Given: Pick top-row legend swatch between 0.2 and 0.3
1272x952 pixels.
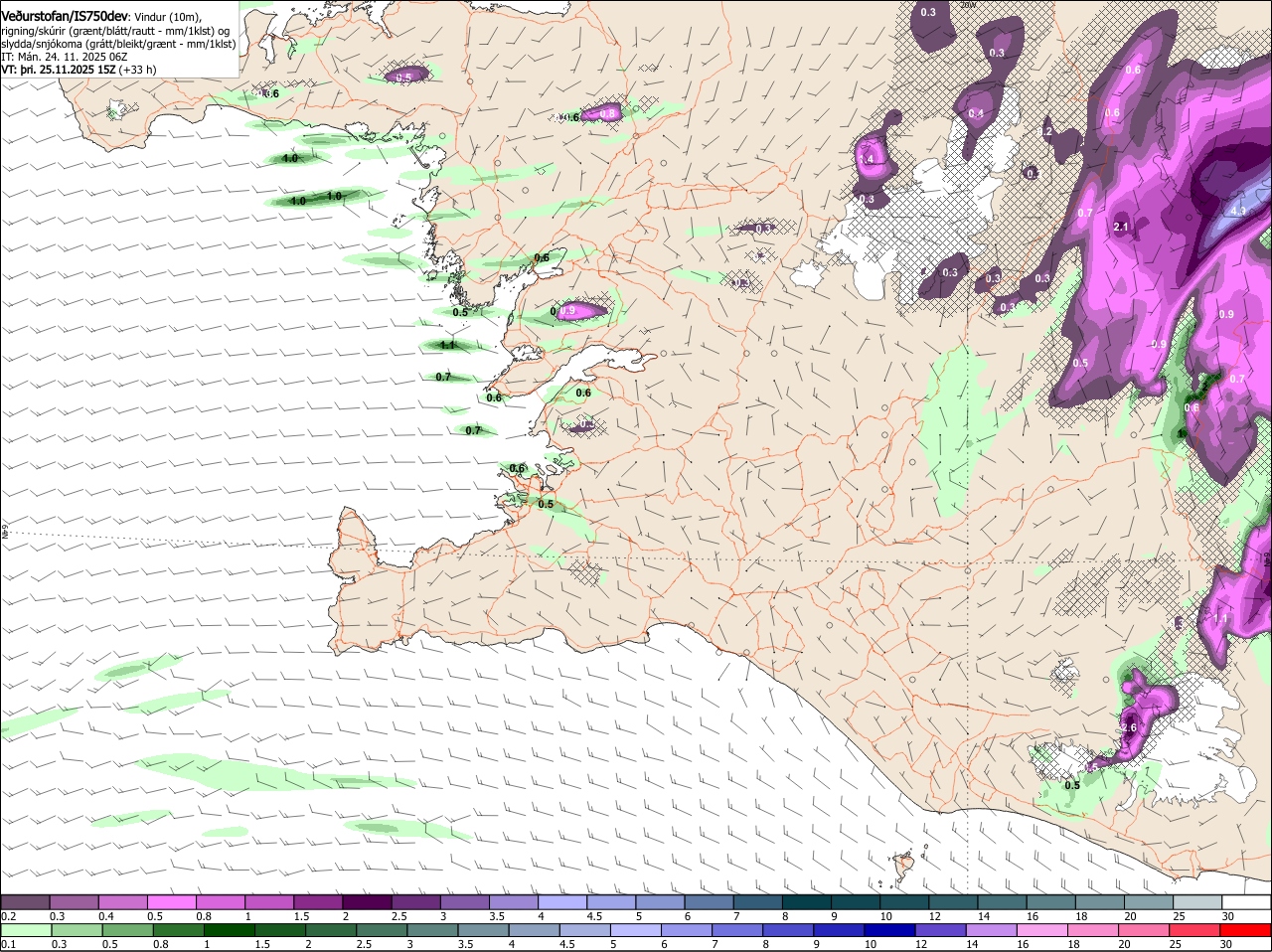Looking at the screenshot, I should pos(26,902).
